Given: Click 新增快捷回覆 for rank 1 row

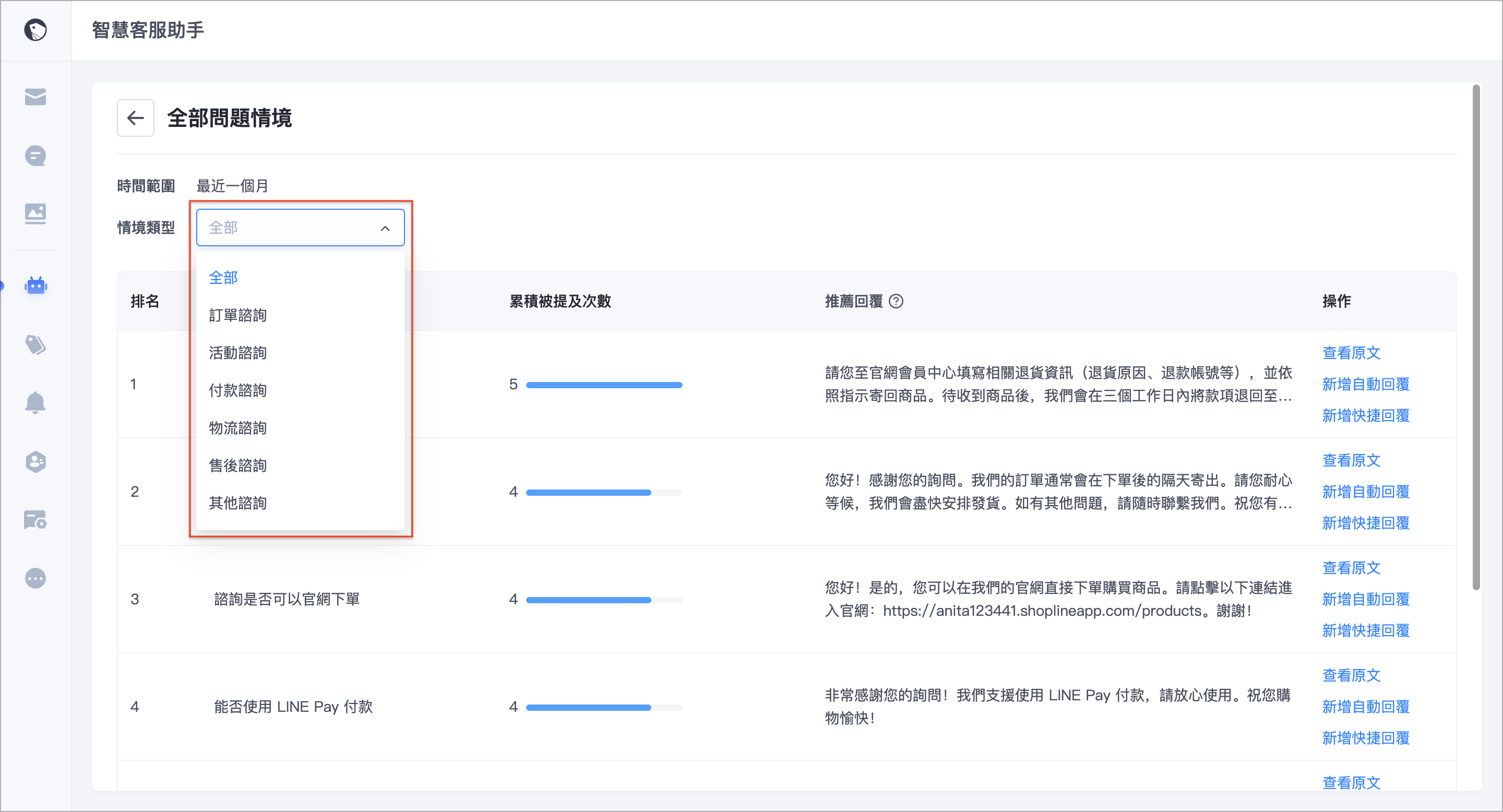Looking at the screenshot, I should (x=1366, y=416).
